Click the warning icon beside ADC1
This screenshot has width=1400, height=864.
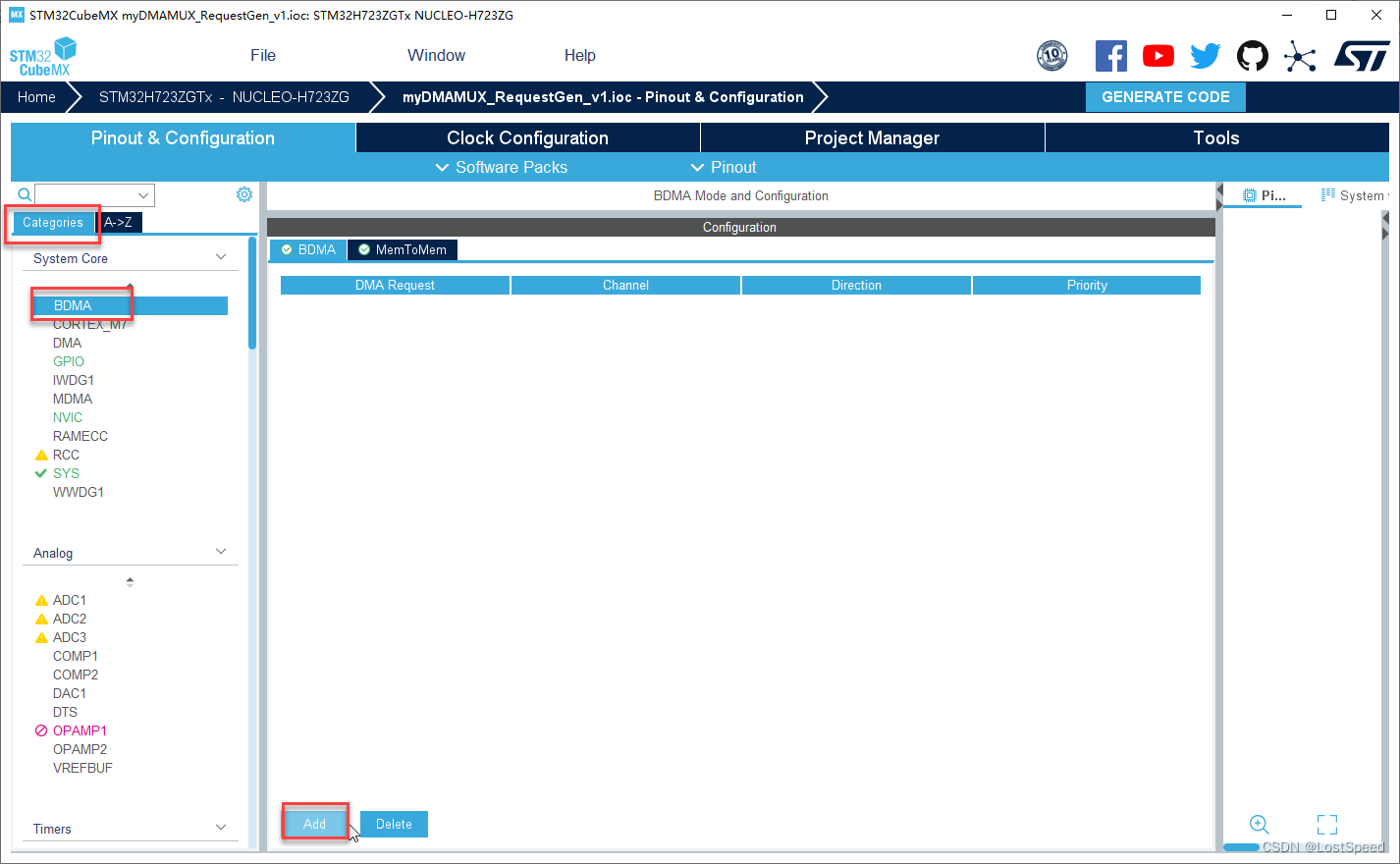[41, 601]
